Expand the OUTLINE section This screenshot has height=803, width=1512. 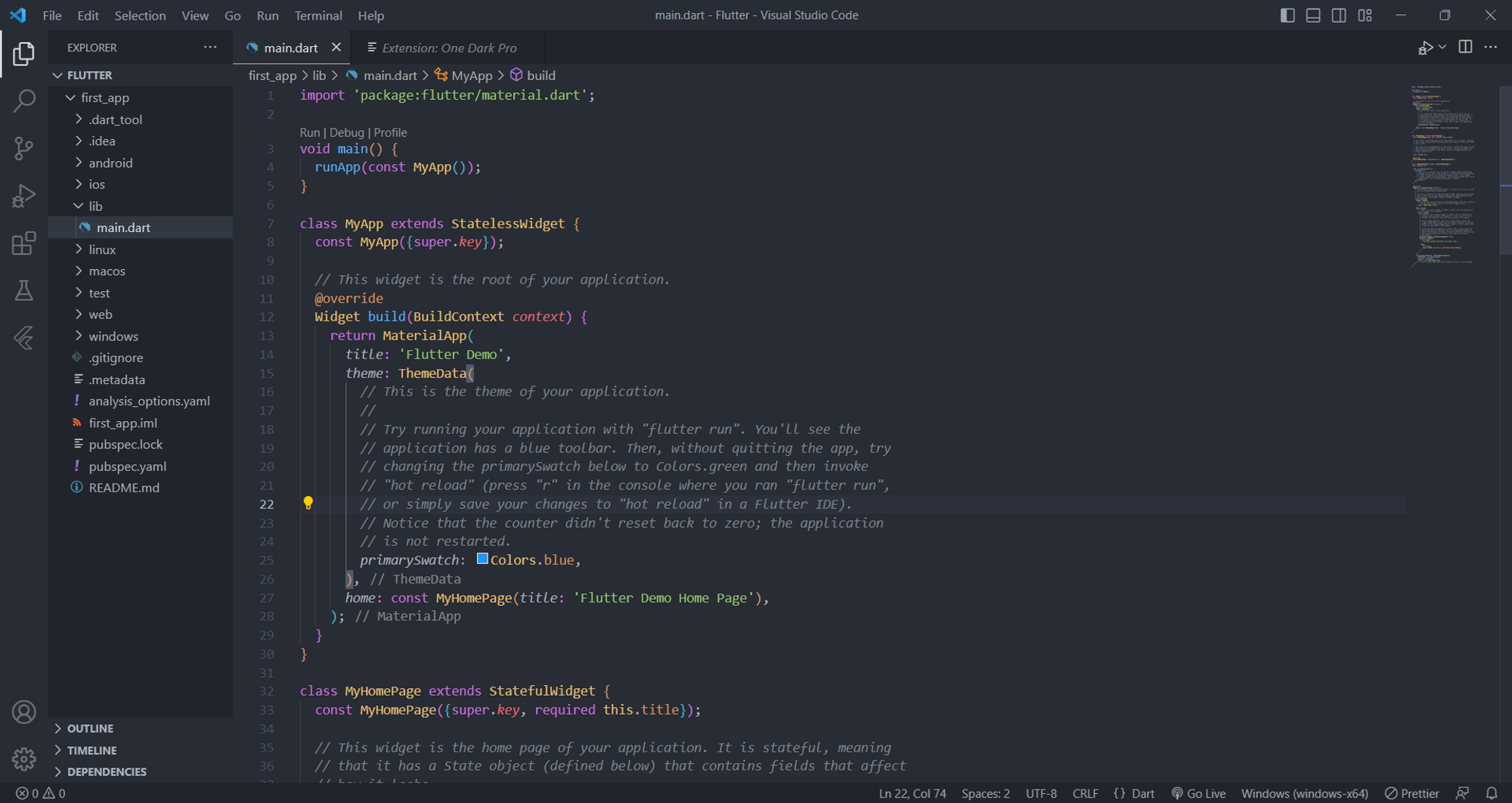pyautogui.click(x=141, y=728)
